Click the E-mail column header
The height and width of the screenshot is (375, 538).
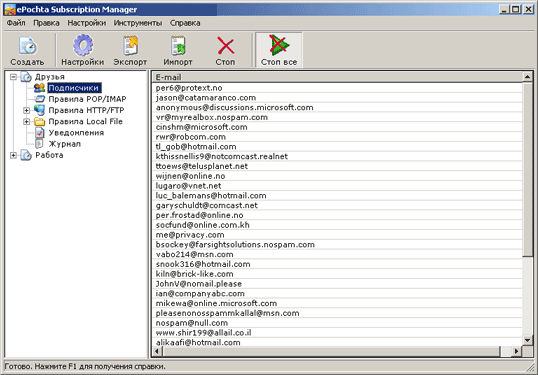(338, 77)
